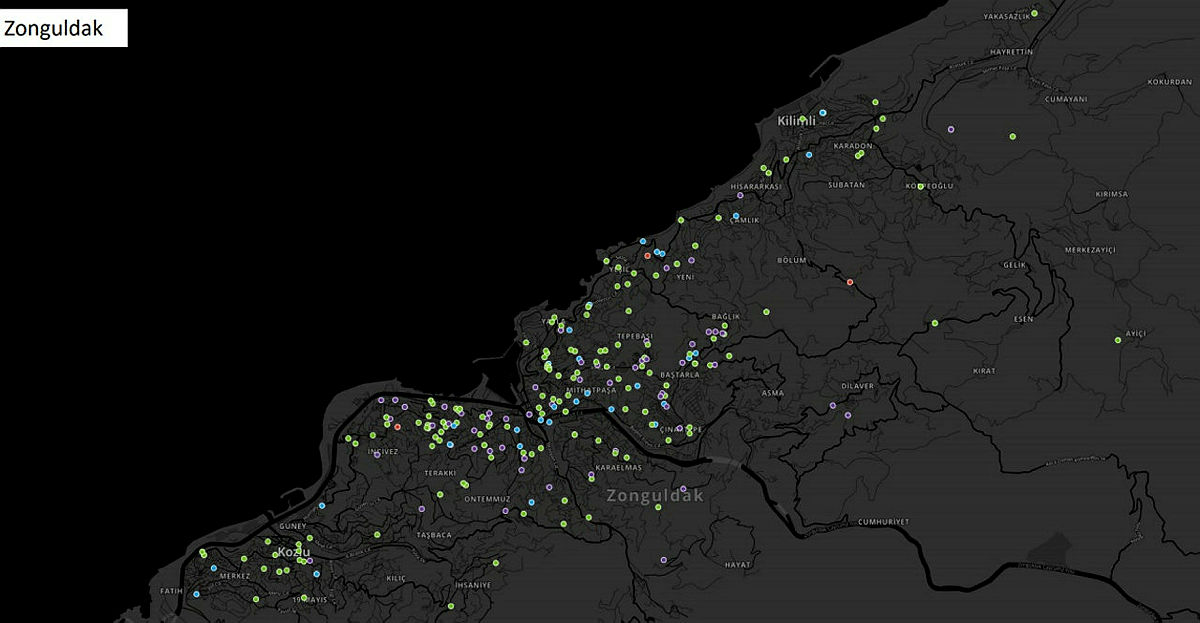Click the Zonguldak title box in the corner
The image size is (1200, 623).
(65, 29)
